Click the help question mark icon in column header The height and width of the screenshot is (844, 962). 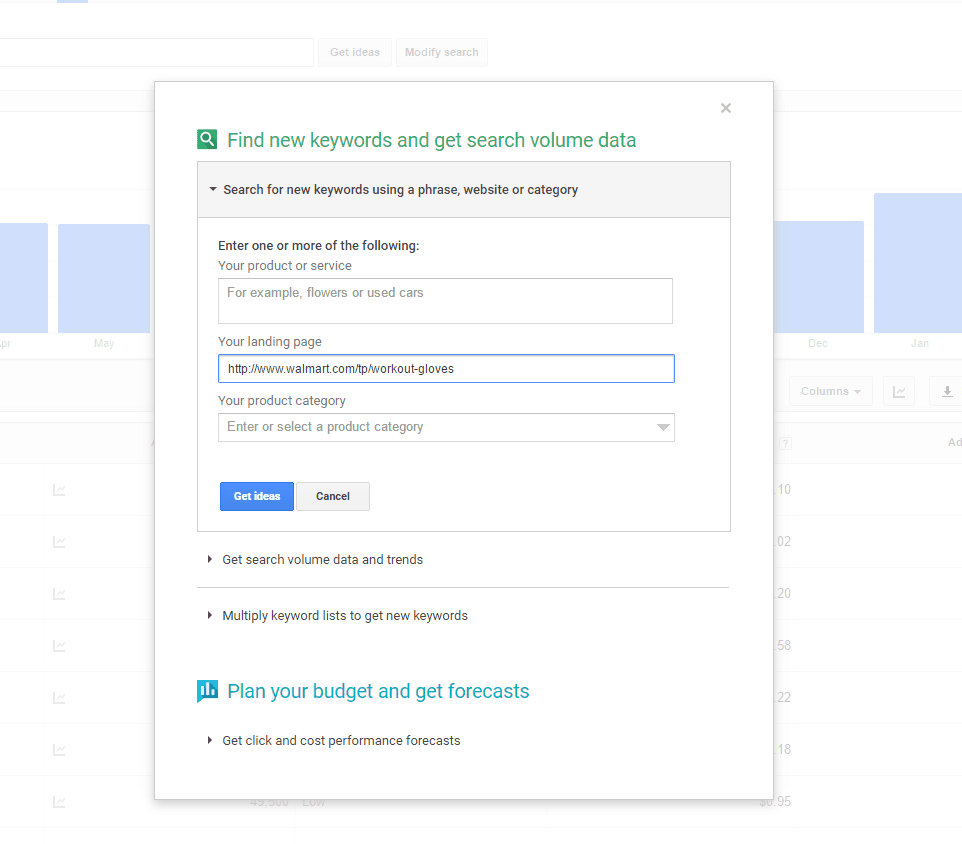785,443
